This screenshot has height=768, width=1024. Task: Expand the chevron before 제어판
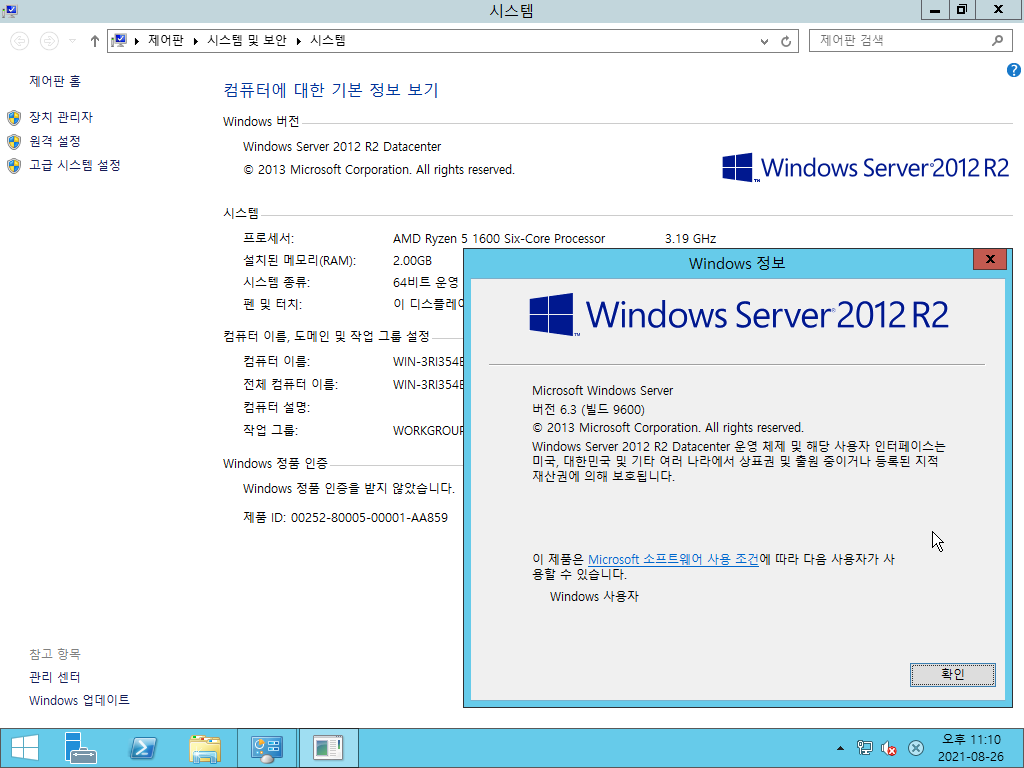tap(137, 41)
